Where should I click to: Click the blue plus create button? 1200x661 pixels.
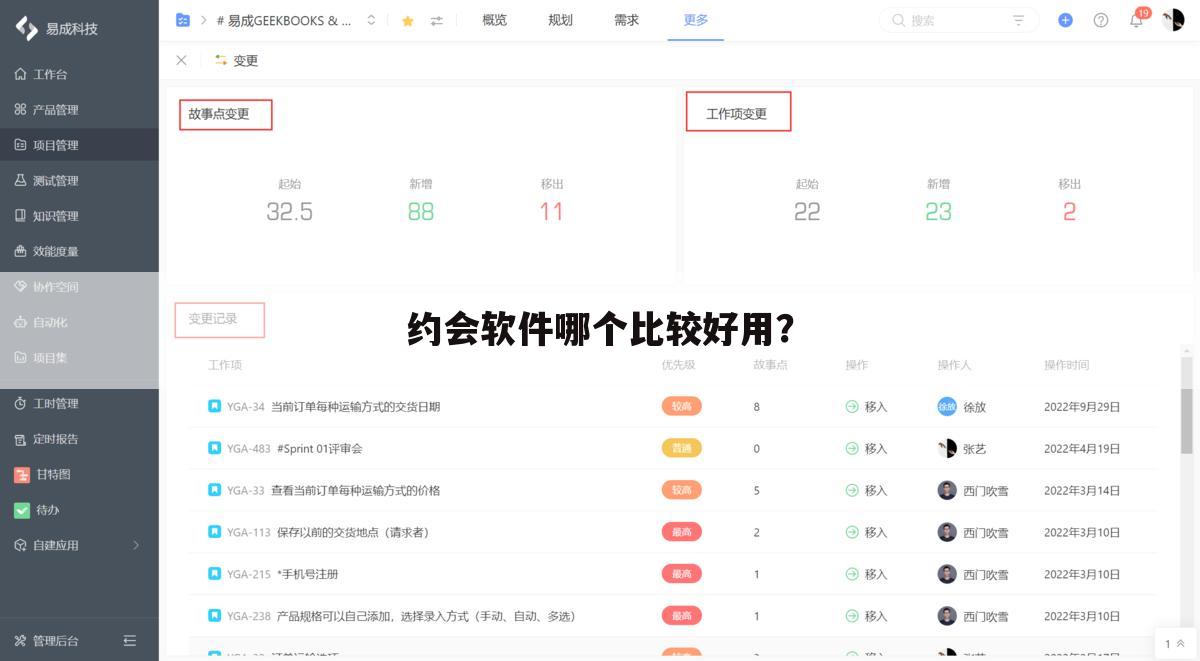(1065, 20)
